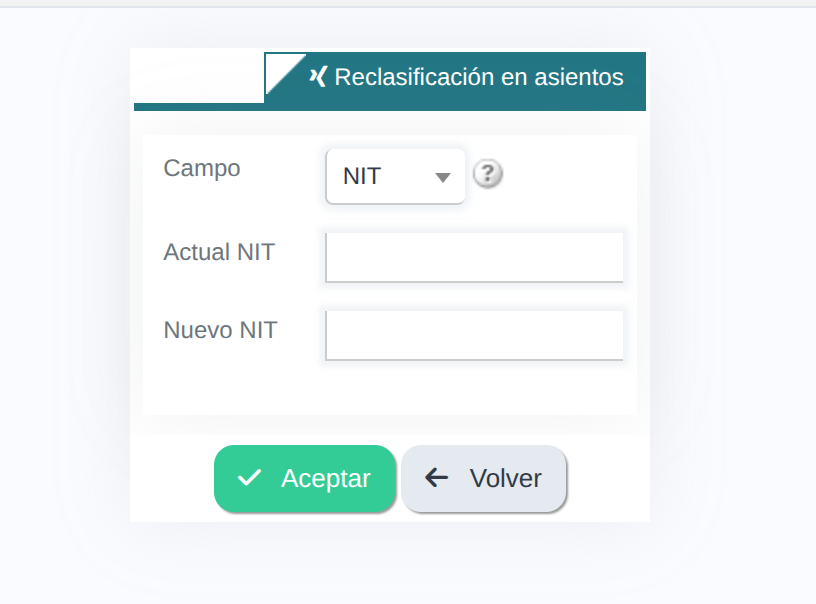Go back using the Volver button
The width and height of the screenshot is (816, 604).
483,479
